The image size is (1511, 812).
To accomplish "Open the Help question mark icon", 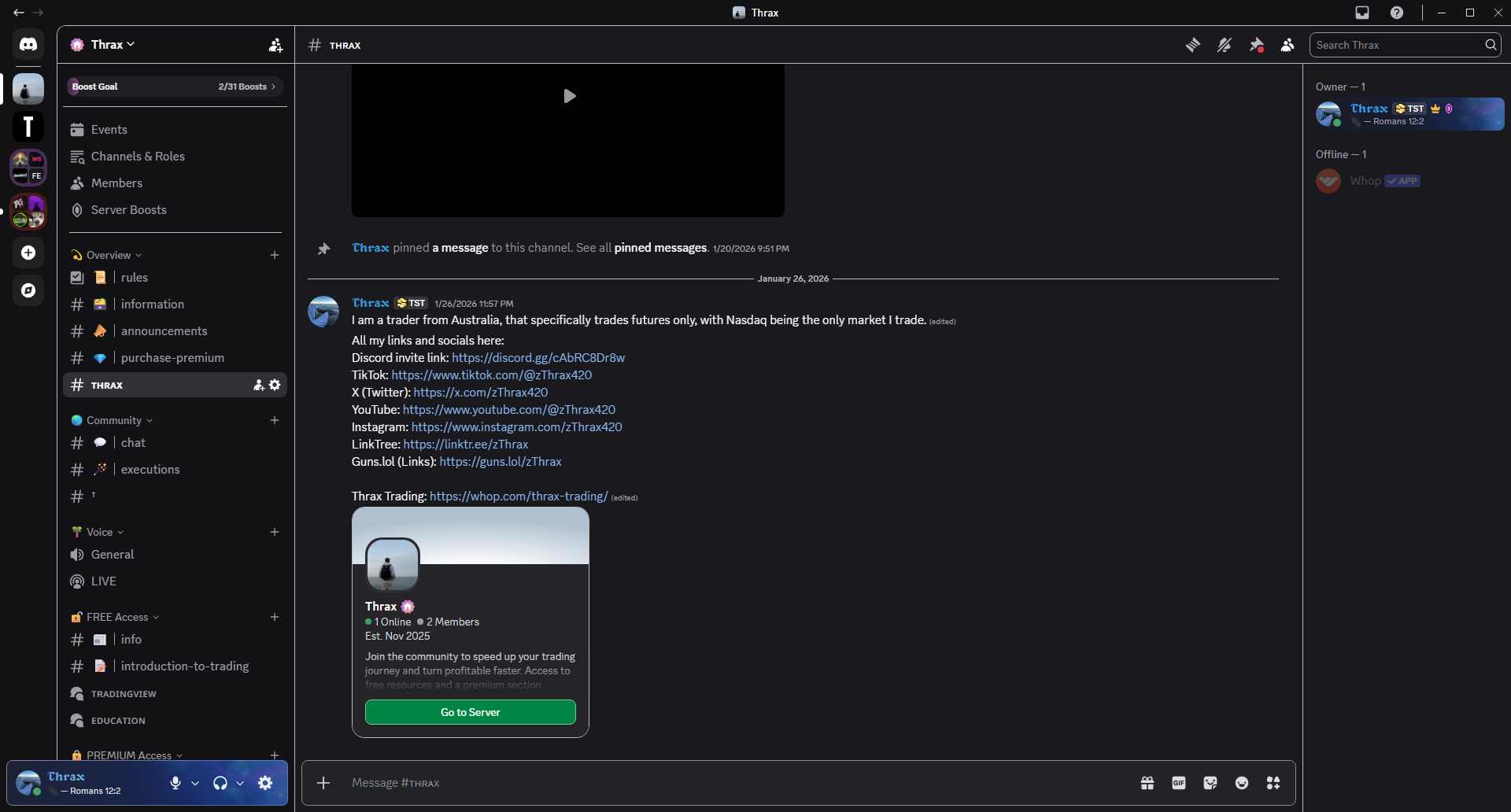I will point(1397,13).
